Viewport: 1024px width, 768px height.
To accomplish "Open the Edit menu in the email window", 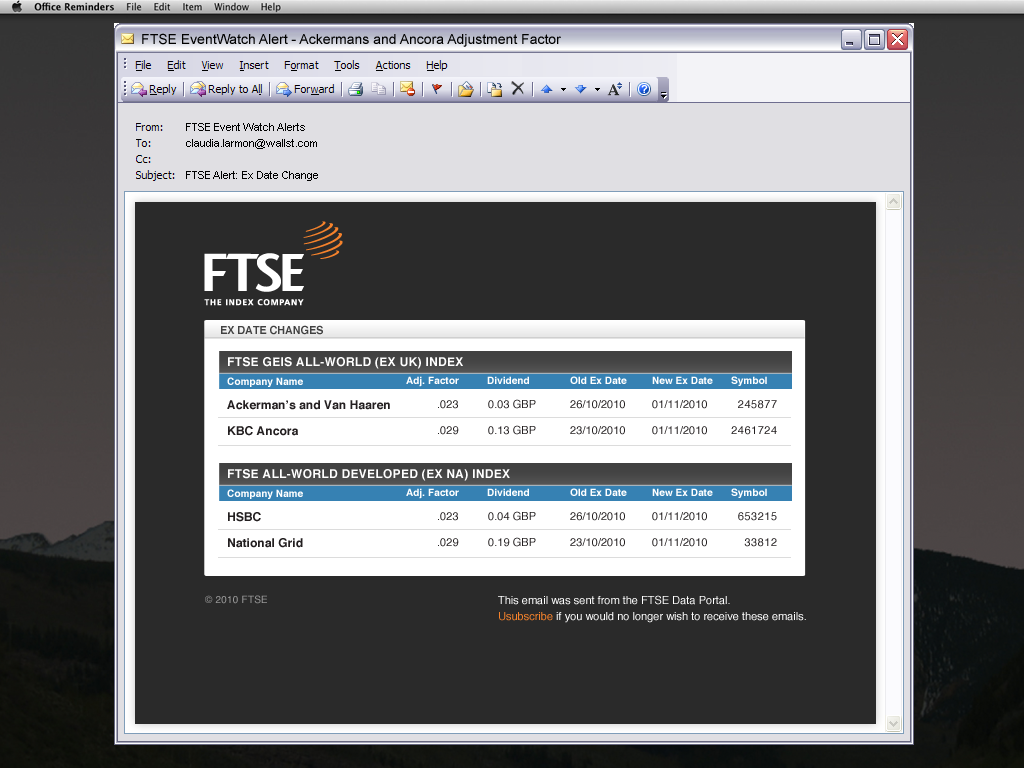I will [x=176, y=65].
